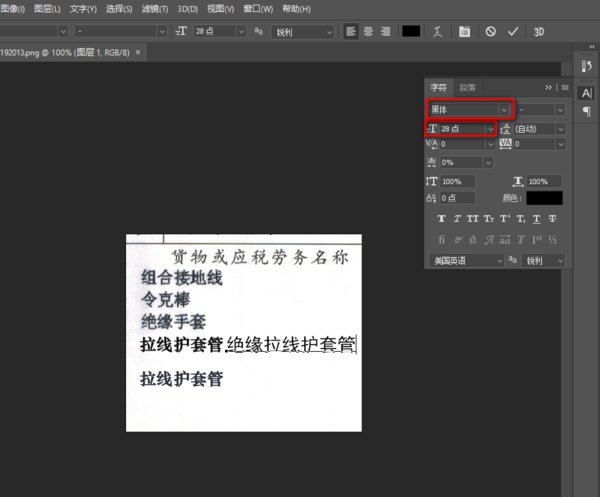Open the 美国英语 language dropdown
This screenshot has width=600, height=497.
click(x=466, y=261)
